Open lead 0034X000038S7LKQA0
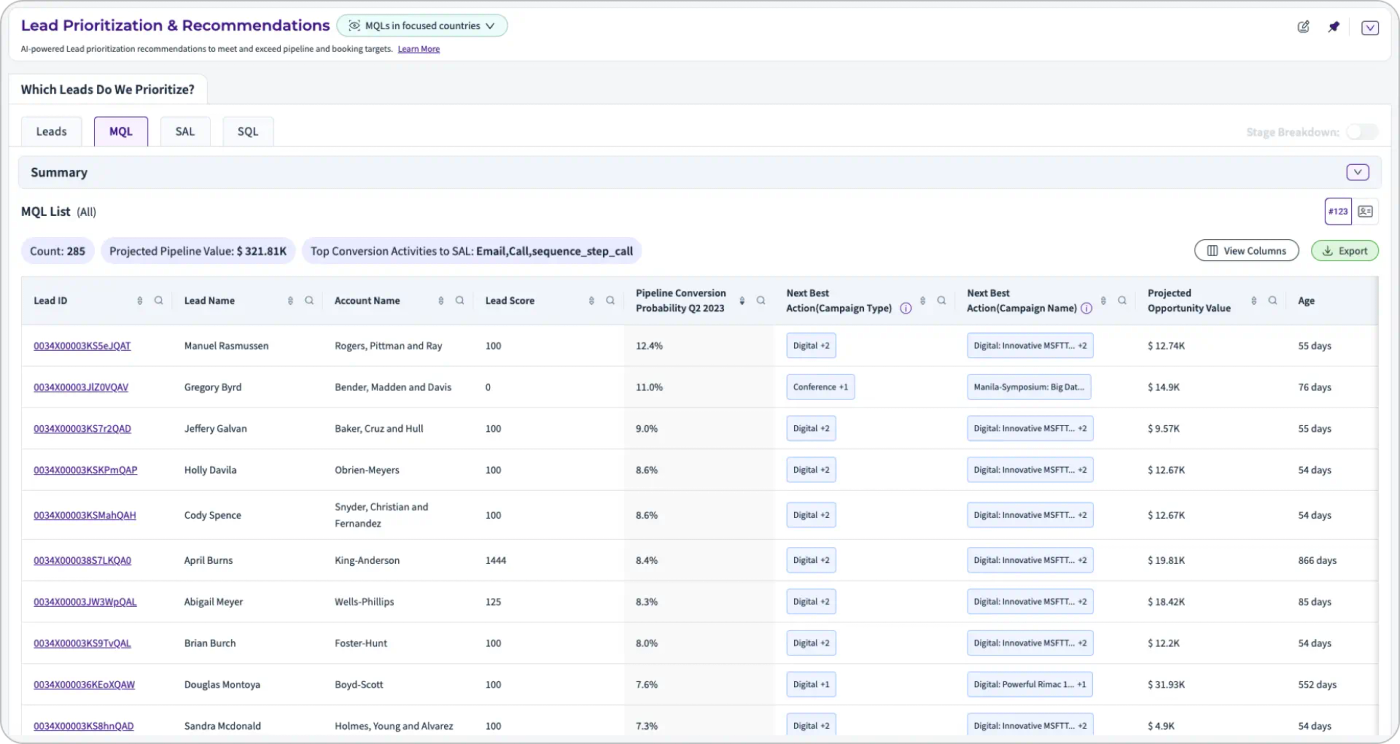The width and height of the screenshot is (1400, 744). [x=82, y=561]
